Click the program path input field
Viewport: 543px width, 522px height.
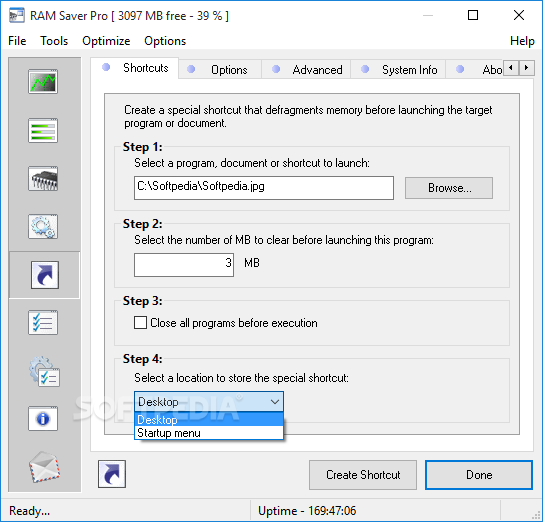(264, 188)
